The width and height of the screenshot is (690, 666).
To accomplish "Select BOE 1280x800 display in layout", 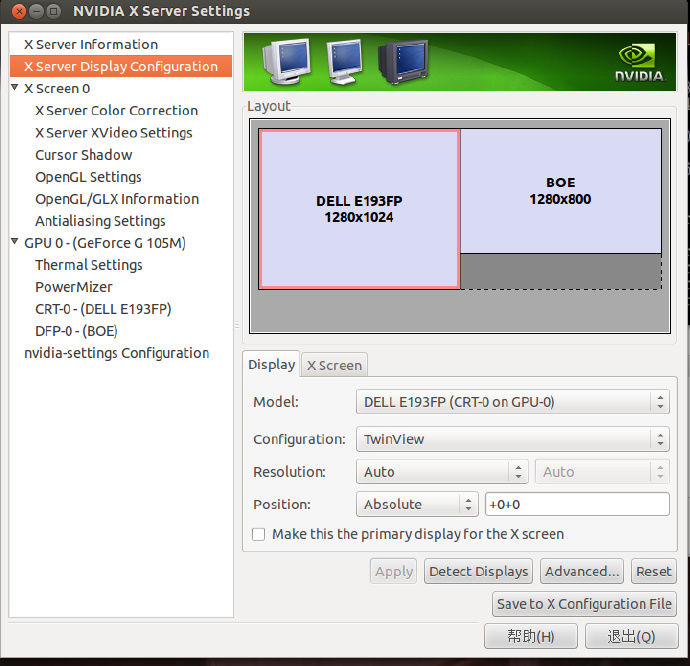I will (560, 191).
